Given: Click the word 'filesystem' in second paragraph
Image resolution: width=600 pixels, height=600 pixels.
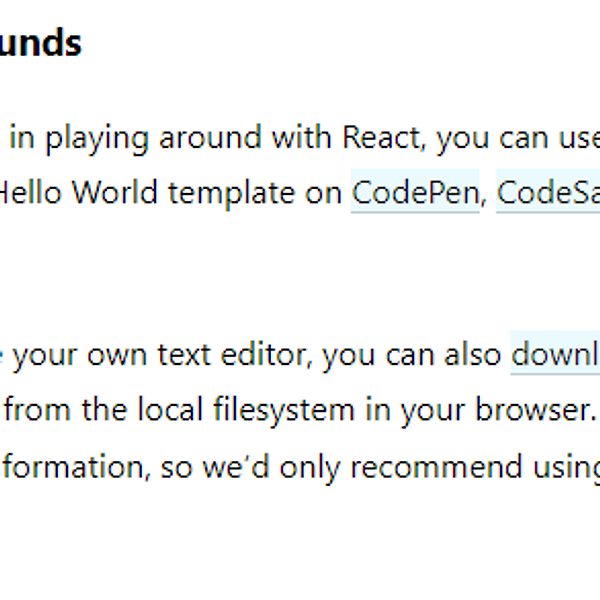Looking at the screenshot, I should (x=284, y=411).
